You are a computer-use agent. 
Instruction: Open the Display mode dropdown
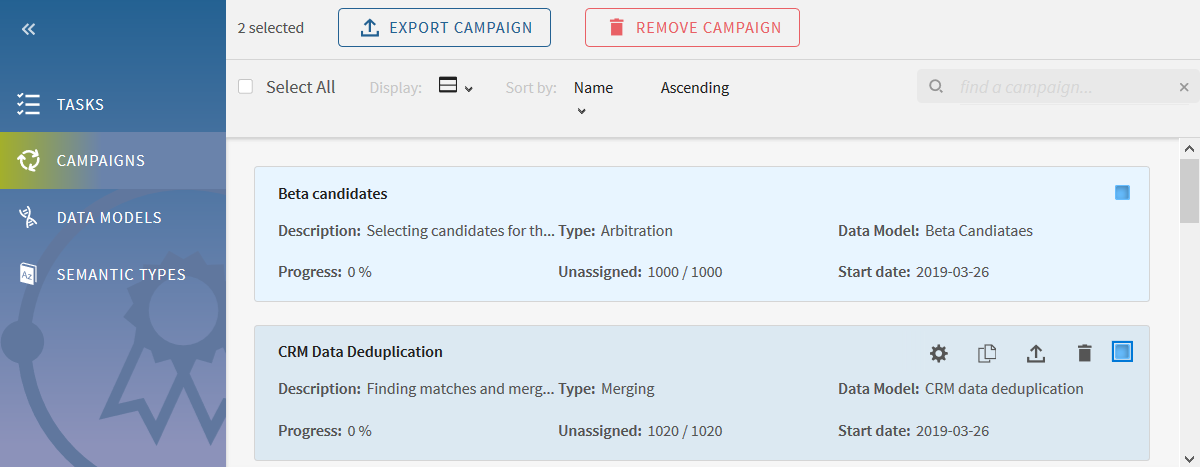(455, 87)
